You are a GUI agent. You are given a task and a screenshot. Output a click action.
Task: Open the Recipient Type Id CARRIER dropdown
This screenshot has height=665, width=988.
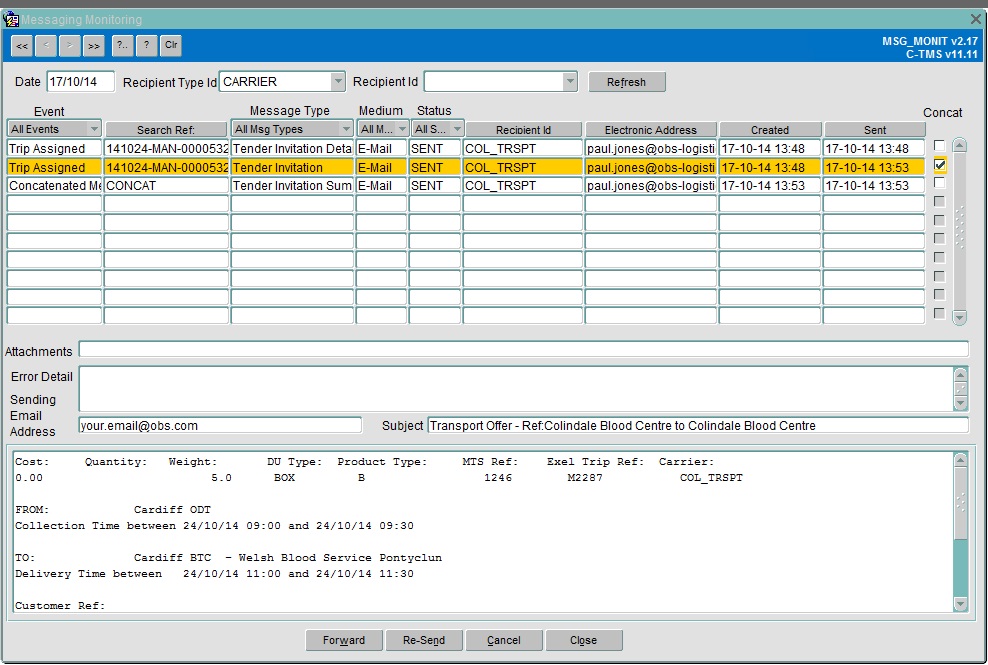pos(338,81)
